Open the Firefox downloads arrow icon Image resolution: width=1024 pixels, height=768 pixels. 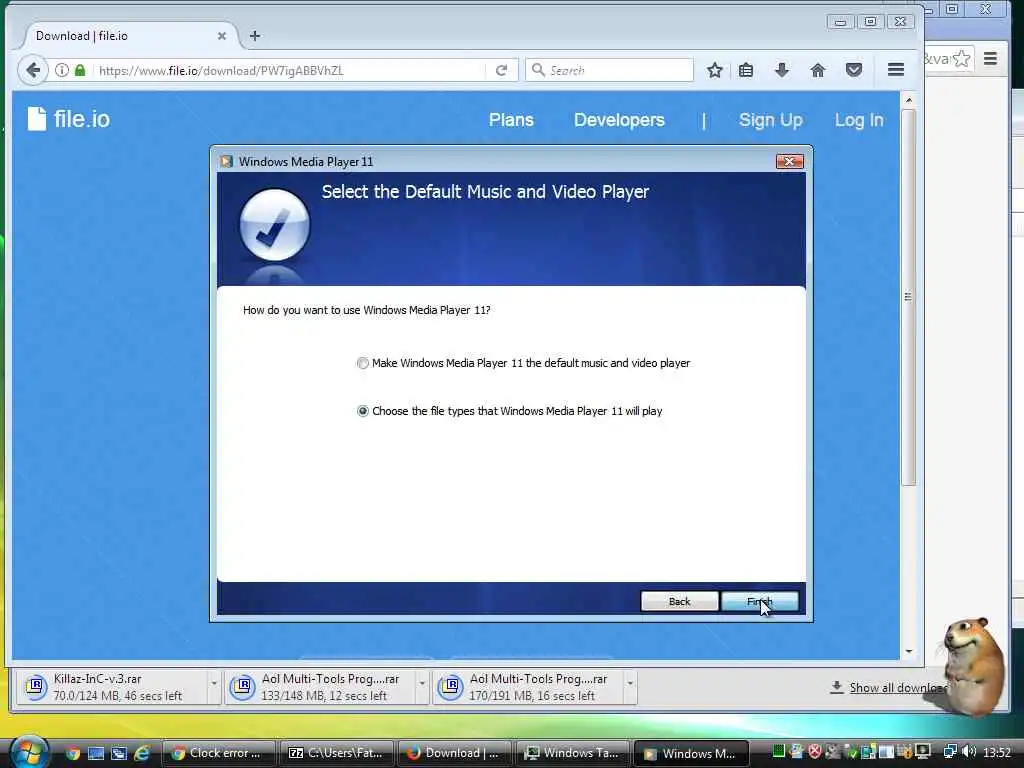782,70
